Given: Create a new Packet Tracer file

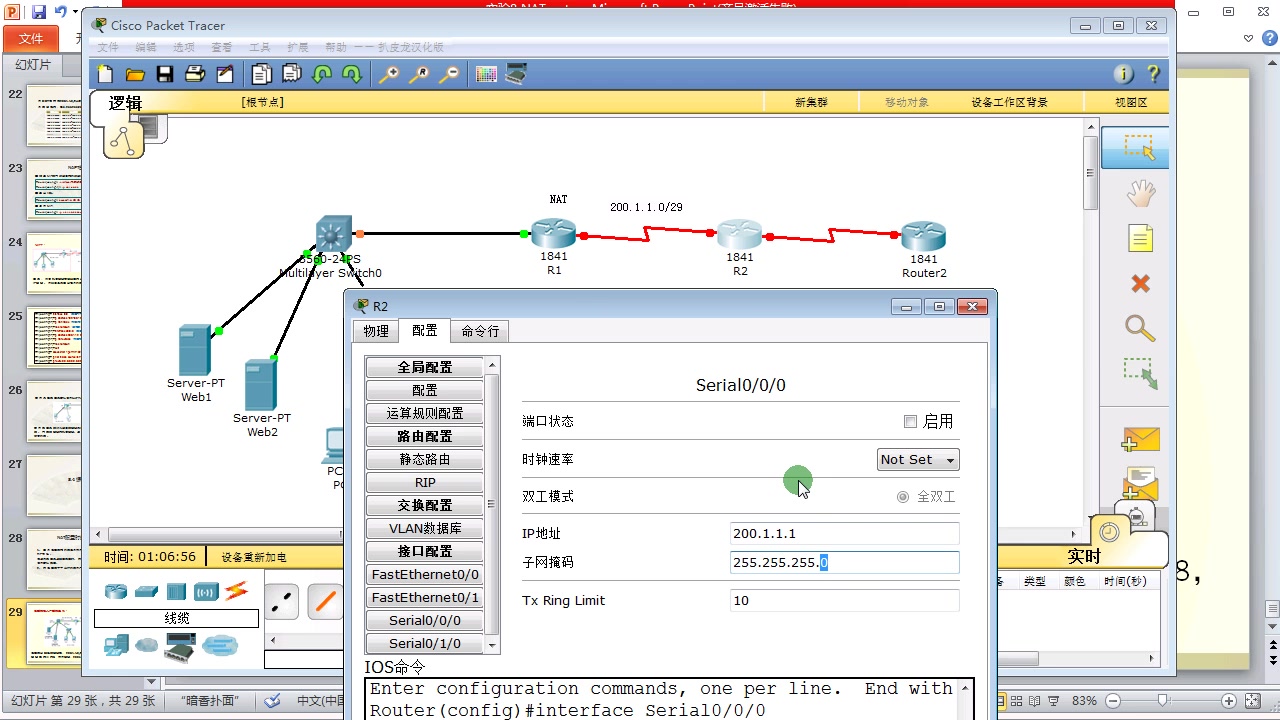Looking at the screenshot, I should click(x=105, y=74).
